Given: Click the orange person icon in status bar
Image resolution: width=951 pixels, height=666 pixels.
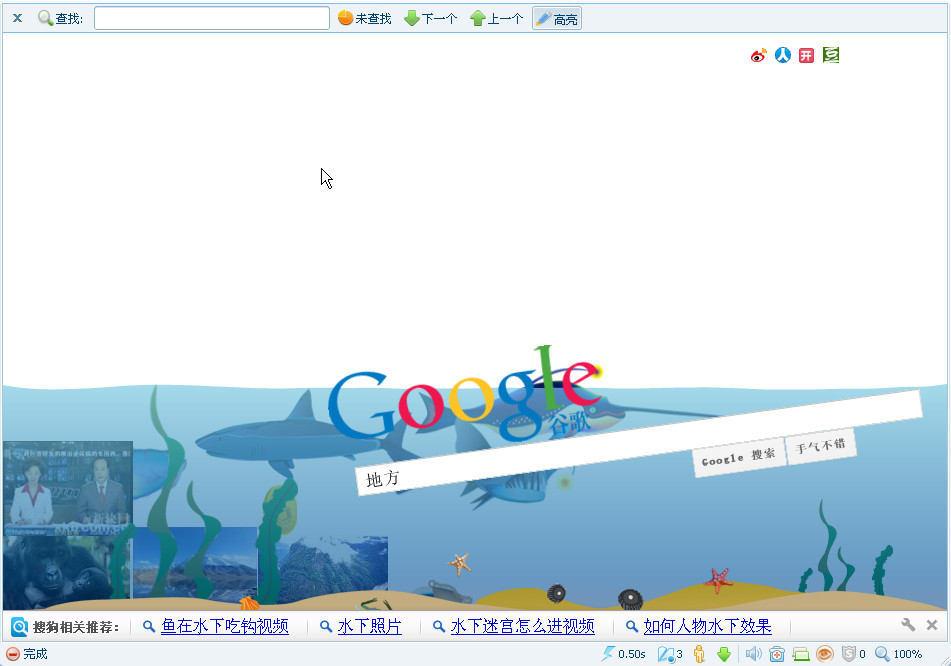Looking at the screenshot, I should (699, 654).
